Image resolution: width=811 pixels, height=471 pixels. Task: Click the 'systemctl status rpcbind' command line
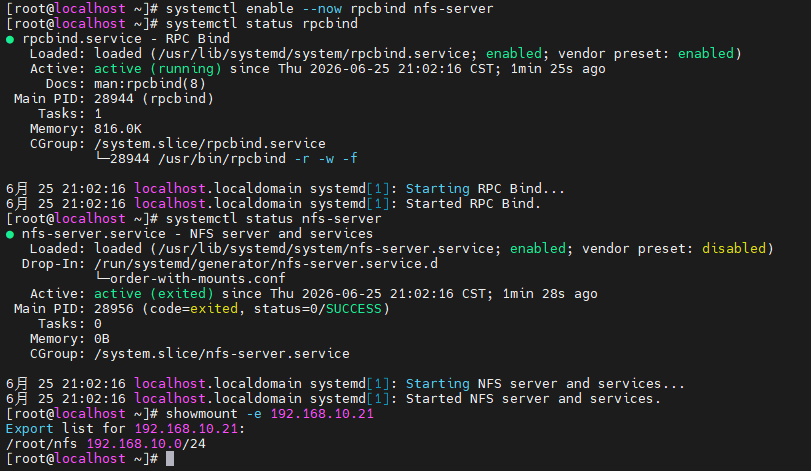[x=262, y=24]
